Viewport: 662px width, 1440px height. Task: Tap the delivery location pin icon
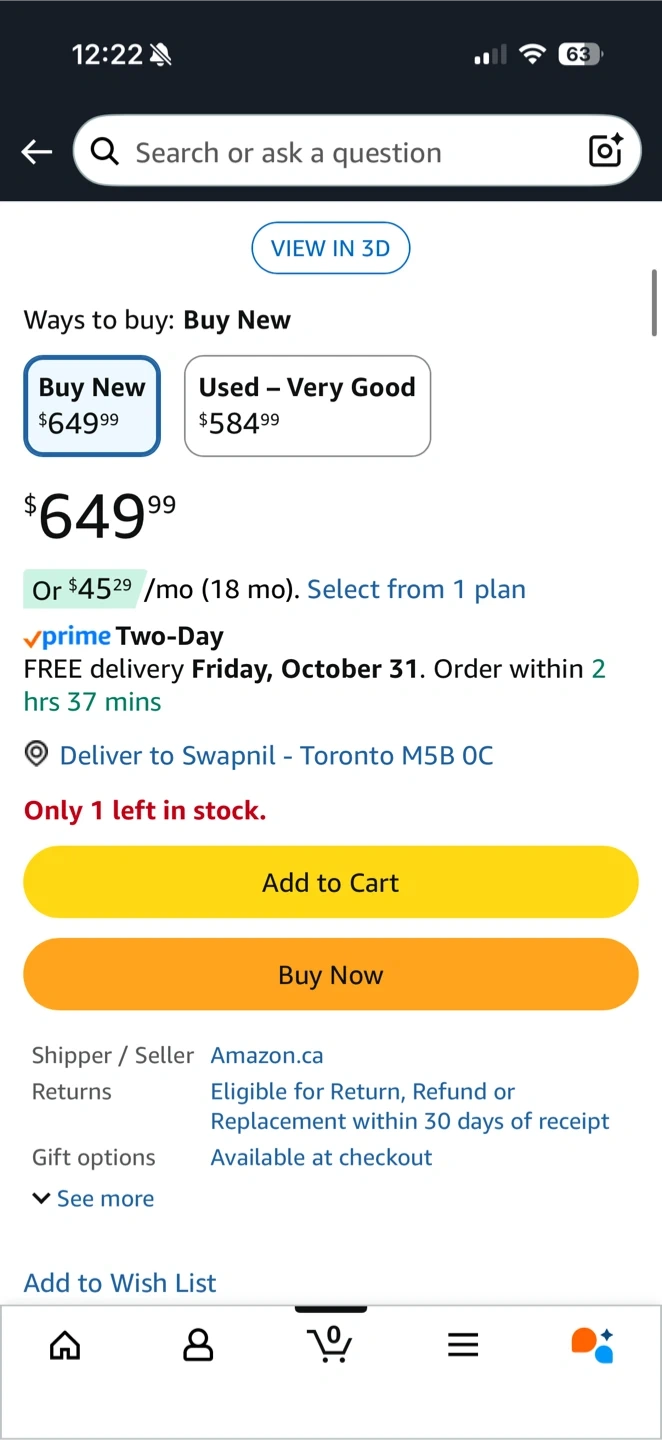[x=36, y=755]
